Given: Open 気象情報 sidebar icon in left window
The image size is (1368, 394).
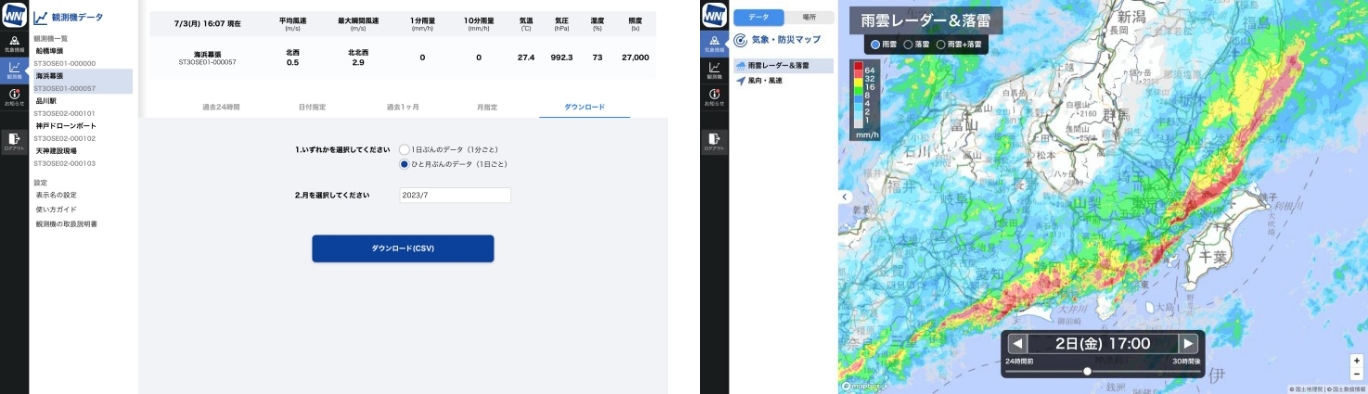Looking at the screenshot, I should (14, 43).
